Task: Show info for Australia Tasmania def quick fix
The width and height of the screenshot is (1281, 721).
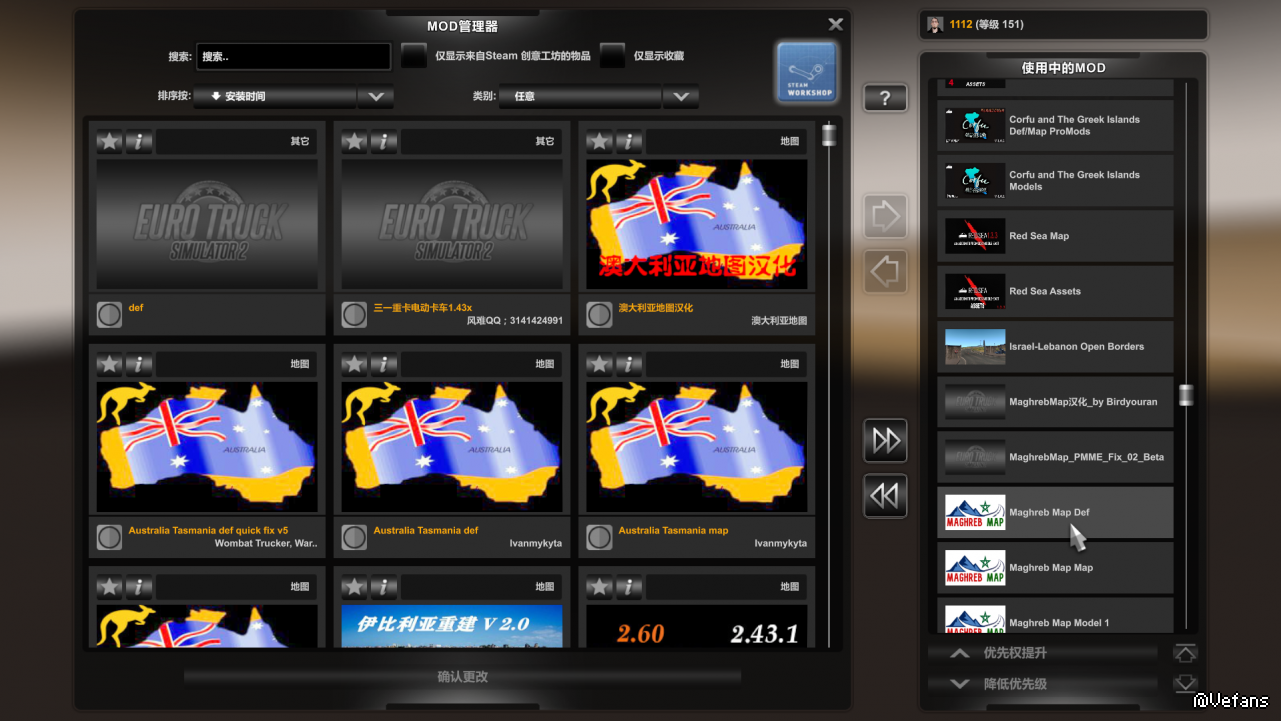Action: pos(139,364)
